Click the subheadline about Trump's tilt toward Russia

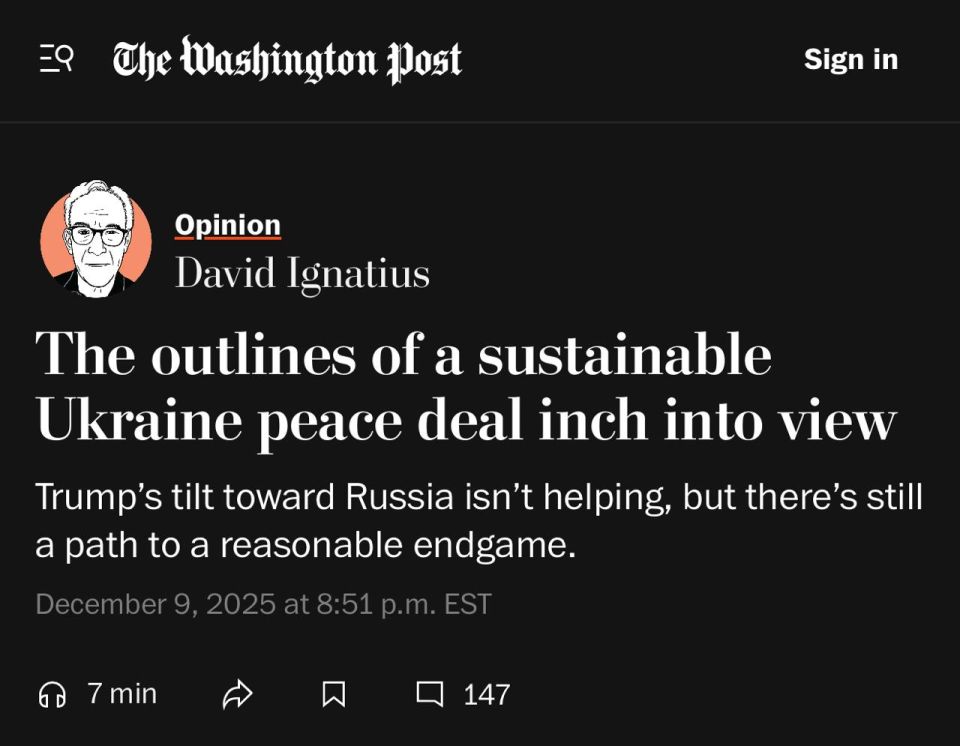click(x=478, y=520)
